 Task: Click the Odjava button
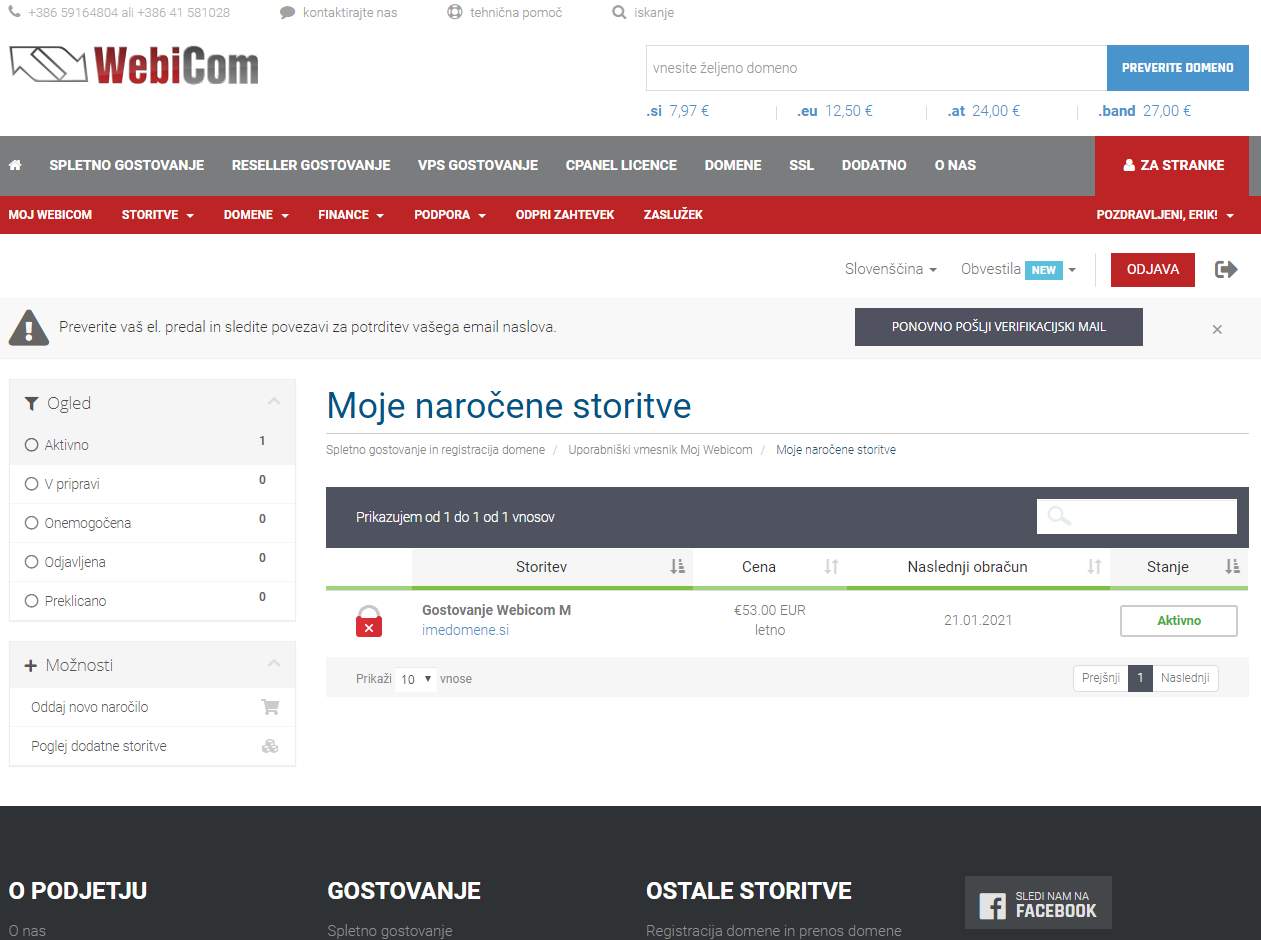1153,270
